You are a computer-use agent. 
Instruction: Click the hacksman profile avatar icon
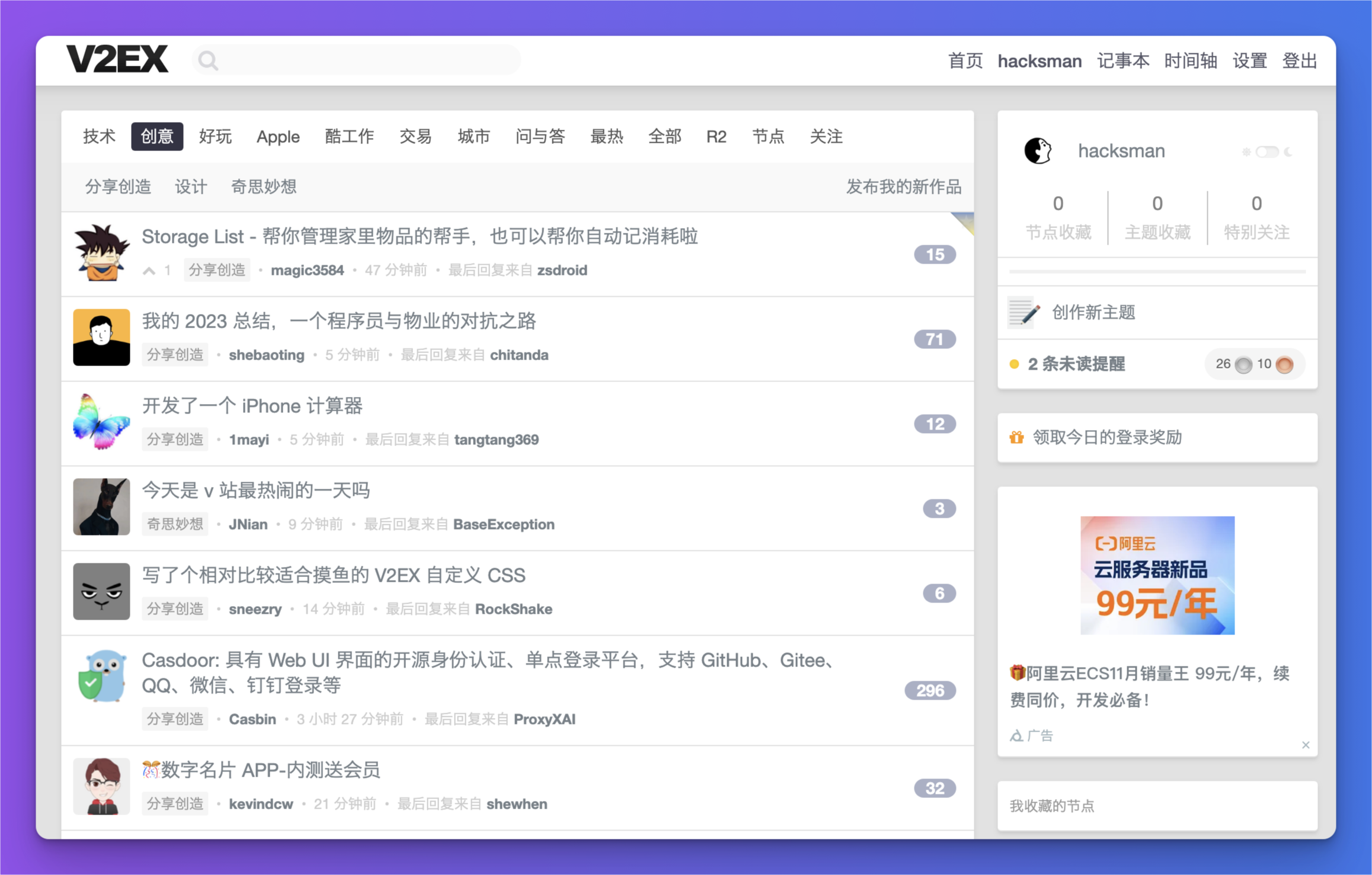click(1038, 150)
